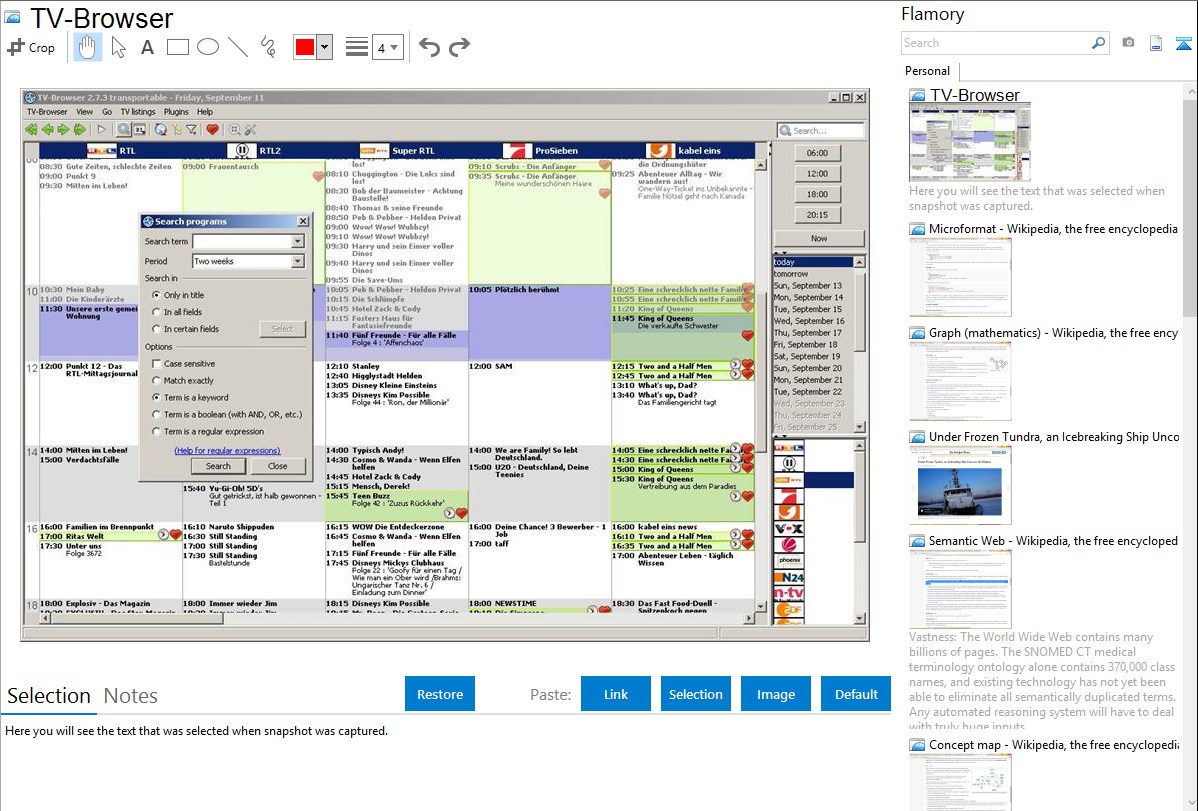Screen dimensions: 1198x811
Task: Activate the hand pan tool
Action: [87, 47]
